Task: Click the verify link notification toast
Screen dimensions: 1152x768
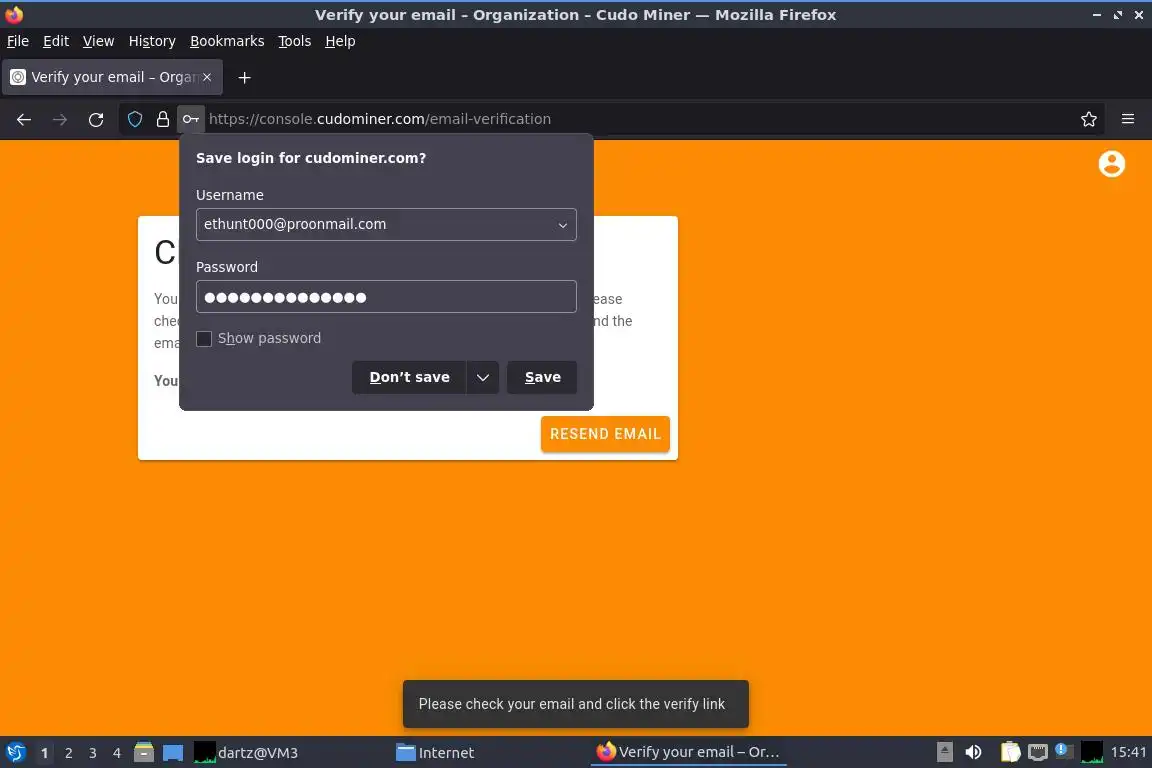Action: click(x=575, y=704)
